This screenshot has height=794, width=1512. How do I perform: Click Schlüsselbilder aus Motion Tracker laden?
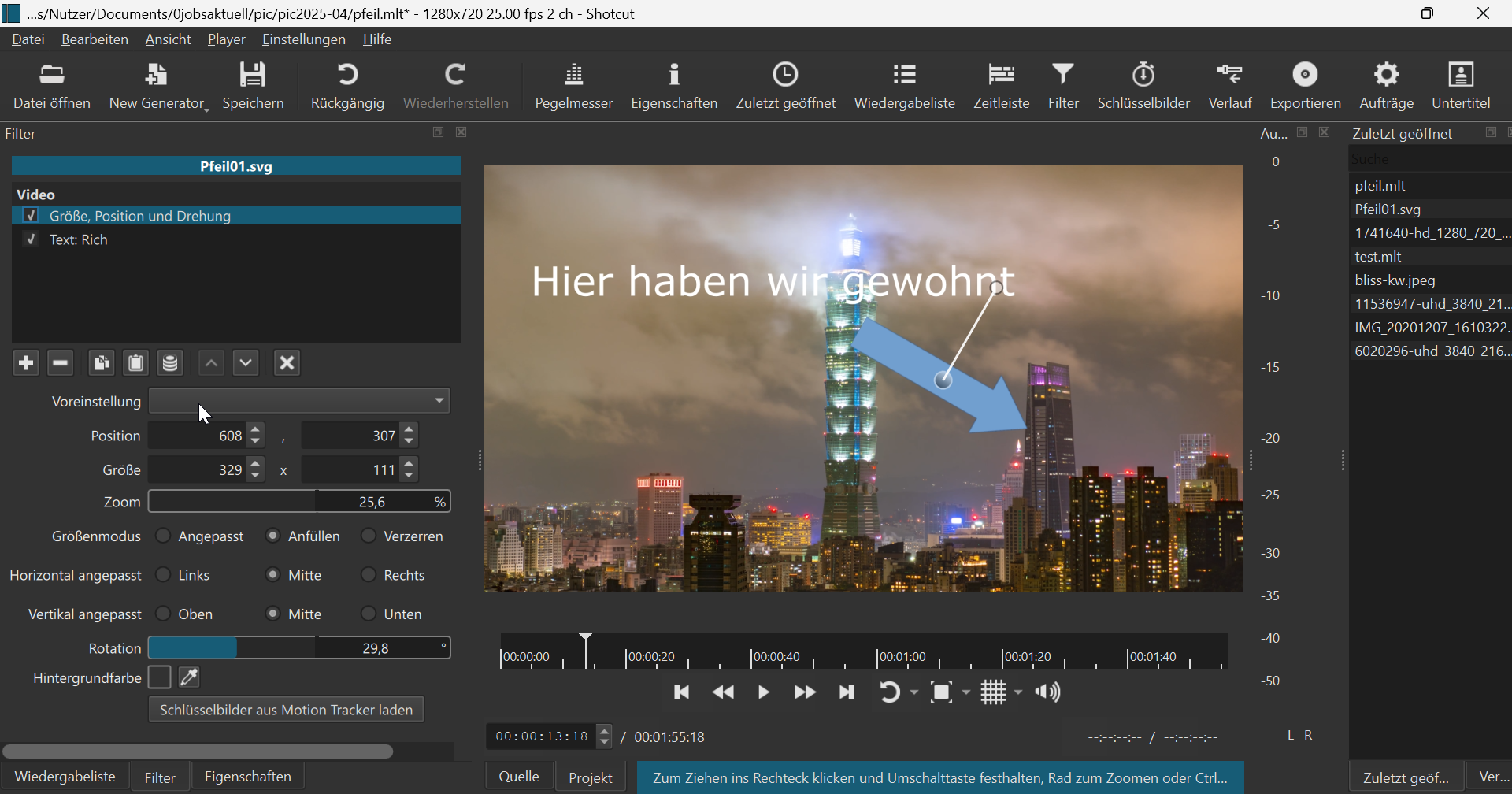click(x=286, y=710)
